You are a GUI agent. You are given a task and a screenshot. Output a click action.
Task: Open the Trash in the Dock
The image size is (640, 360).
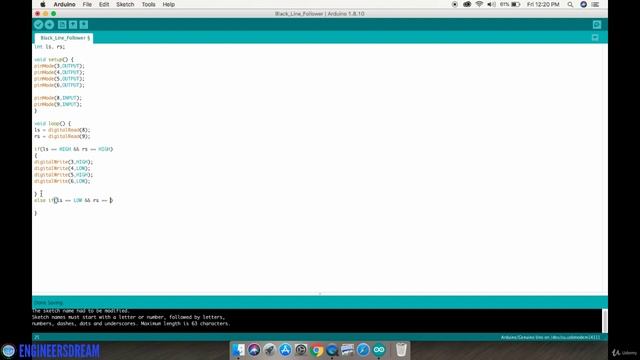401,350
